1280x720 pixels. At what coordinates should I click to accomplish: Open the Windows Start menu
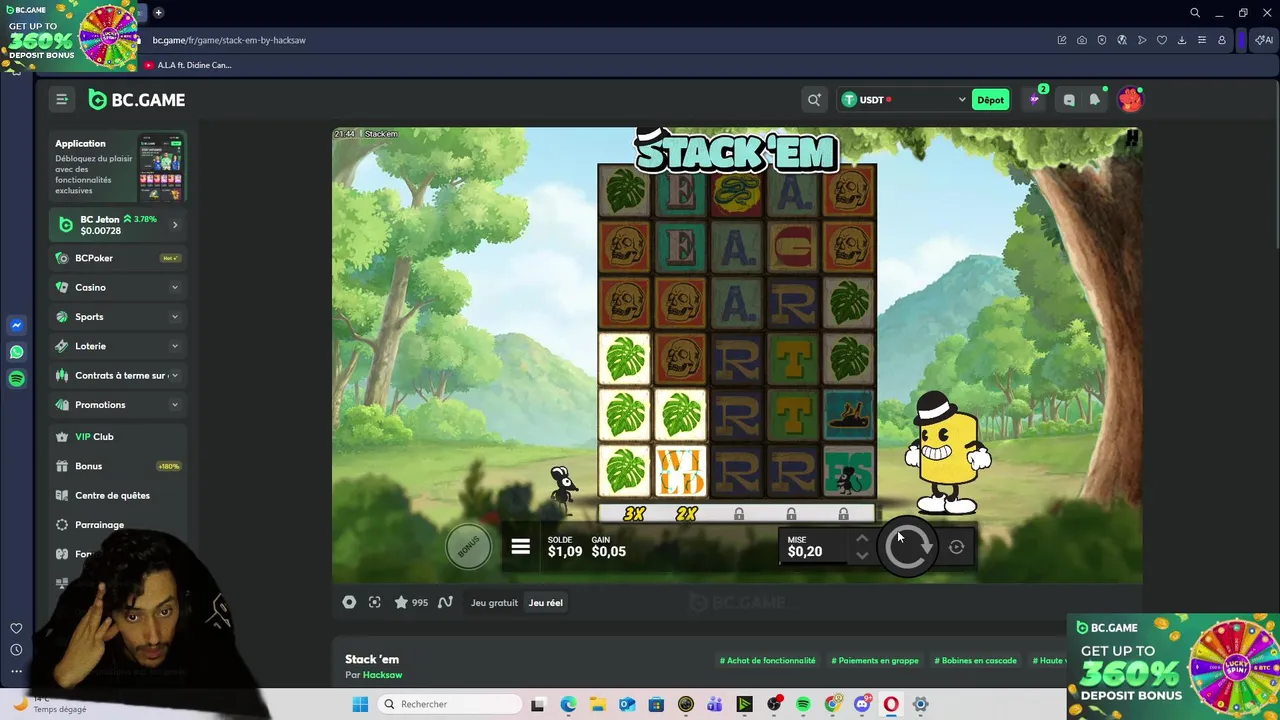(360, 704)
